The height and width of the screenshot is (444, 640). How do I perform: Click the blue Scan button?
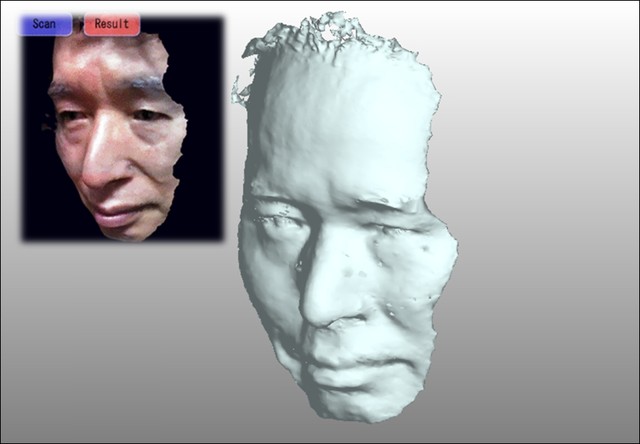(x=45, y=24)
